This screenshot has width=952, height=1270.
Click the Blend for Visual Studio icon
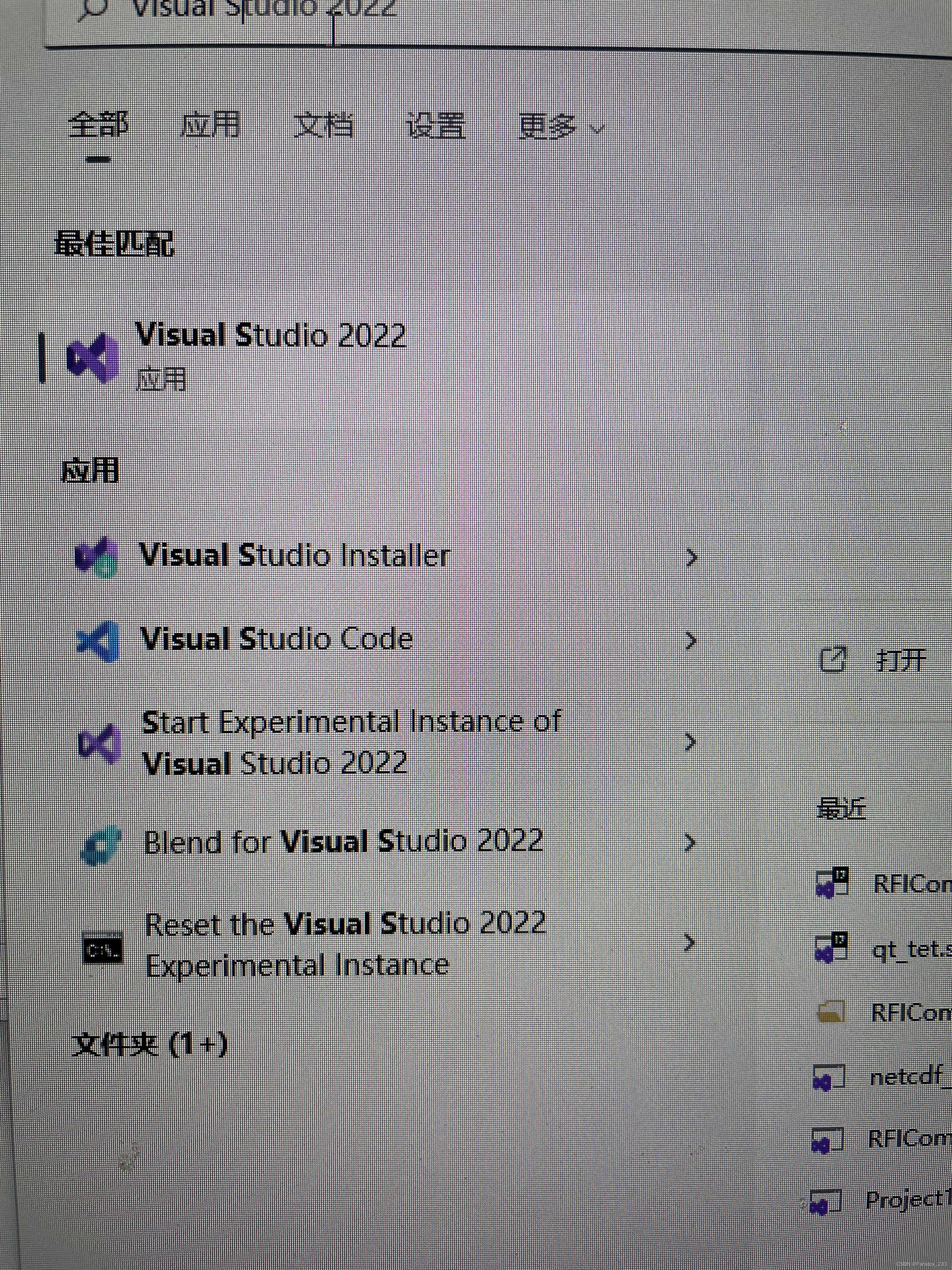pos(102,845)
